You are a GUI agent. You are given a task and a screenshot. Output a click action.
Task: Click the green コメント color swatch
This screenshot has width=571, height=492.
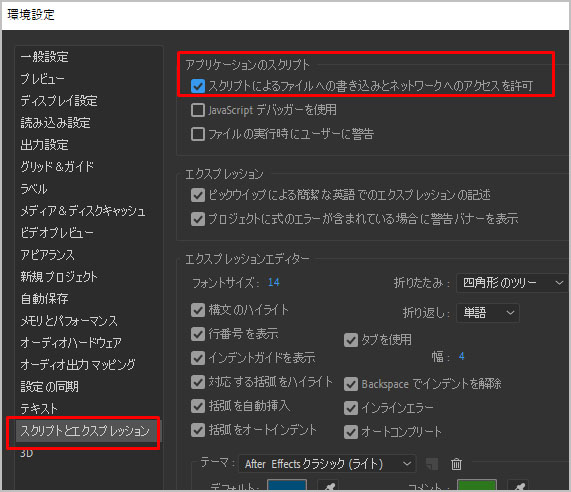[x=477, y=485]
